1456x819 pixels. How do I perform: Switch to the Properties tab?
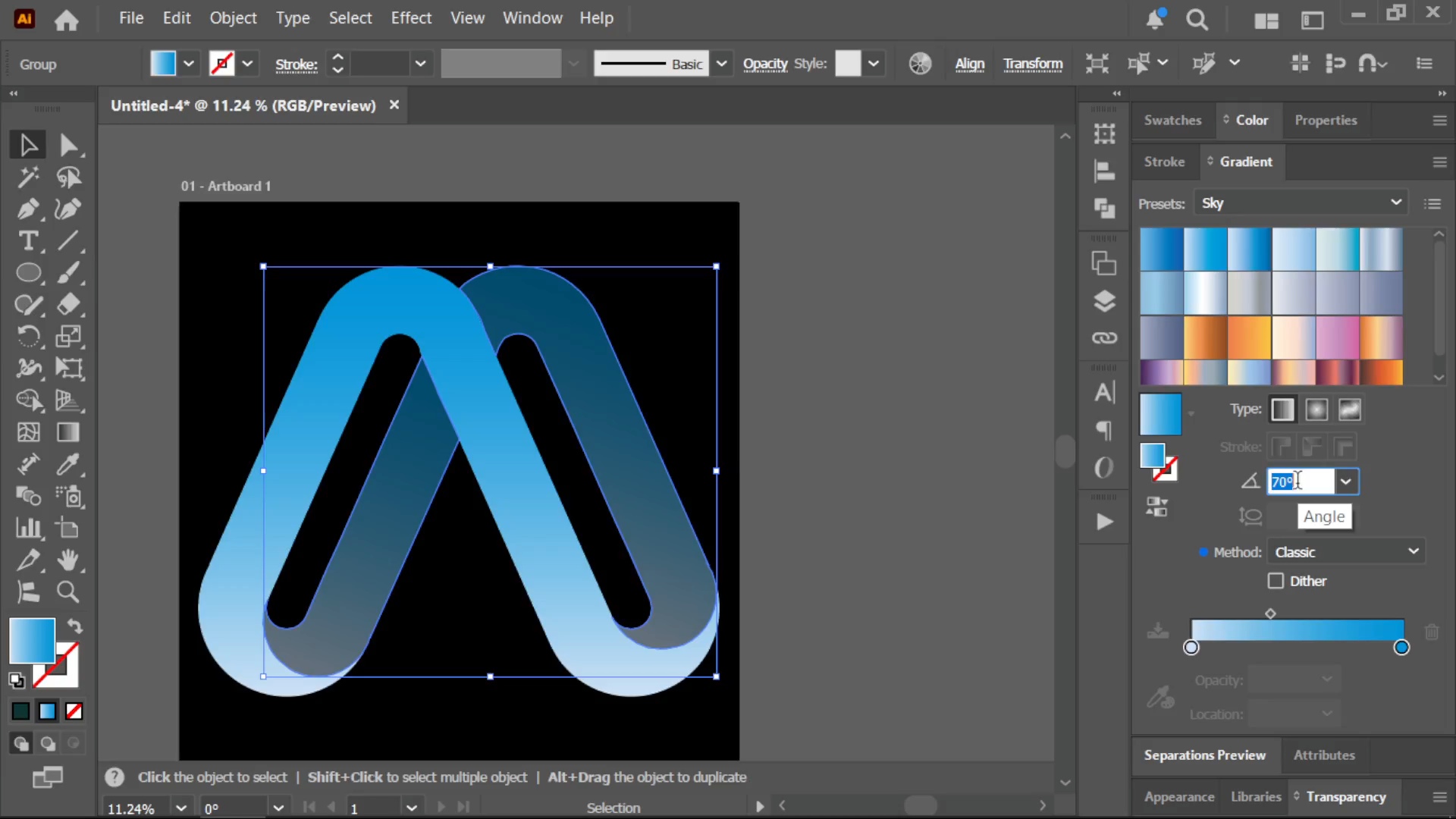pyautogui.click(x=1326, y=120)
